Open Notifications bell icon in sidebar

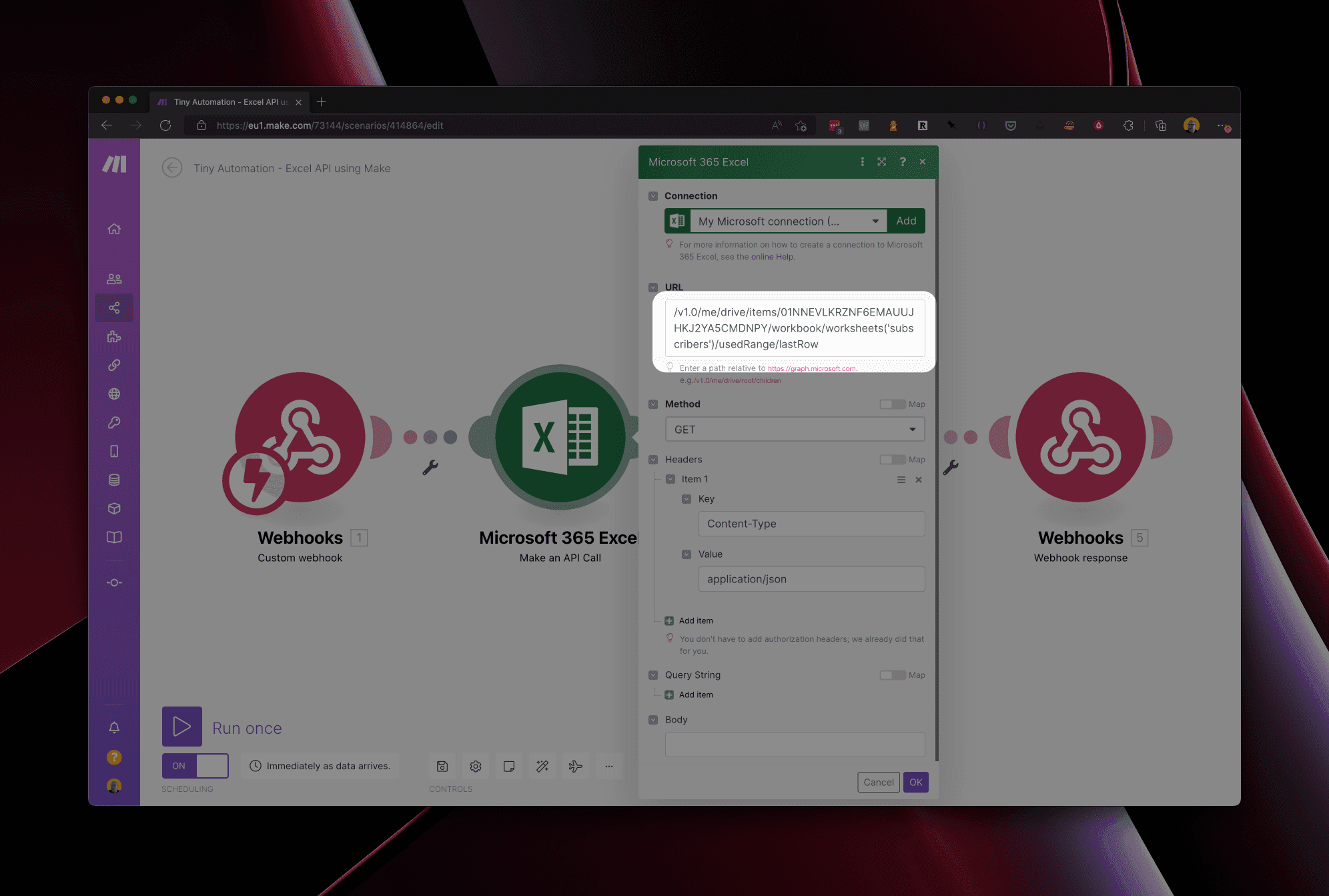tap(114, 727)
